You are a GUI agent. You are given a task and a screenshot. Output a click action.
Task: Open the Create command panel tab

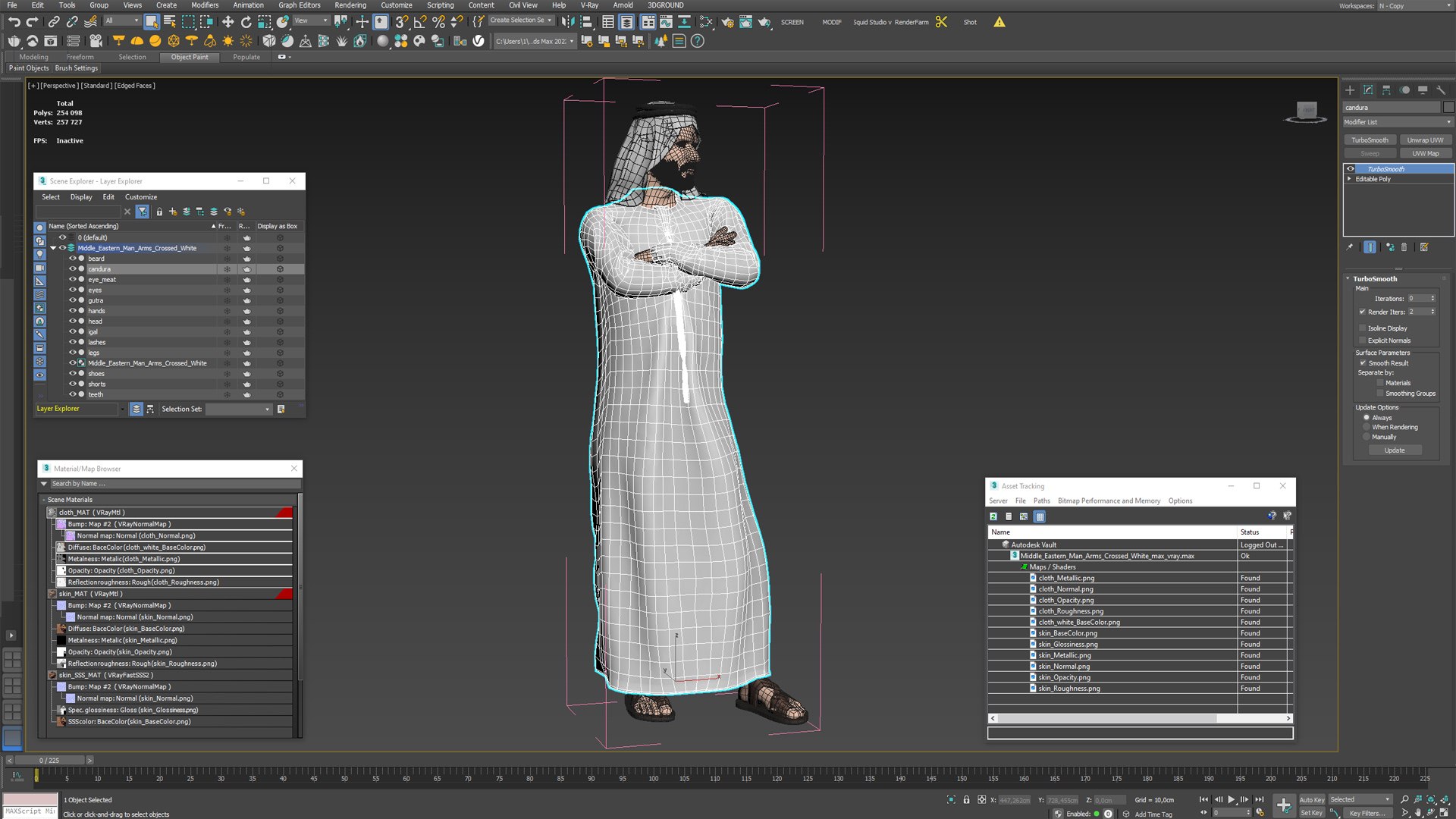coord(1350,89)
